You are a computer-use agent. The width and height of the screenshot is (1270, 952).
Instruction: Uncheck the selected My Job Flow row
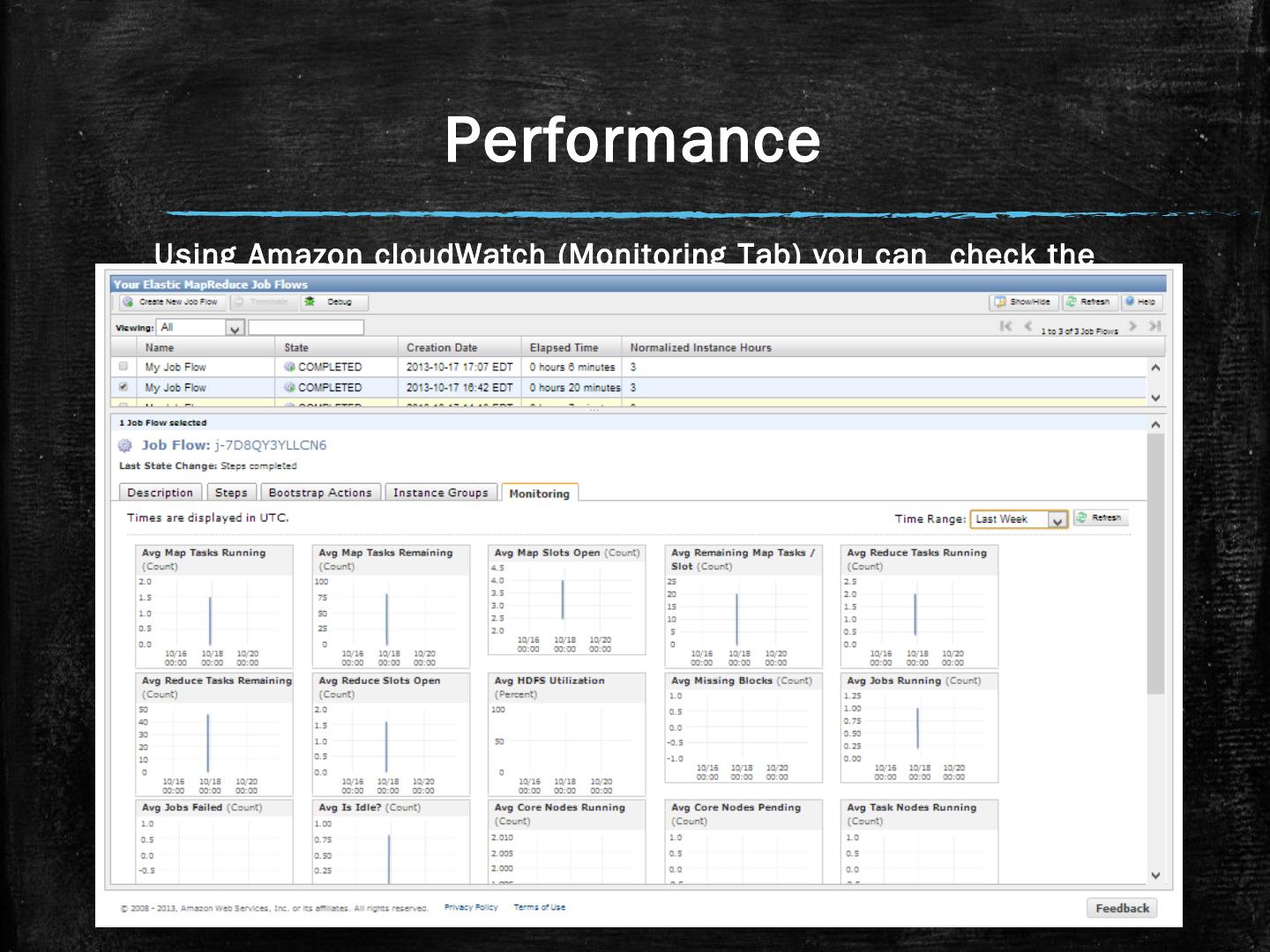click(123, 387)
